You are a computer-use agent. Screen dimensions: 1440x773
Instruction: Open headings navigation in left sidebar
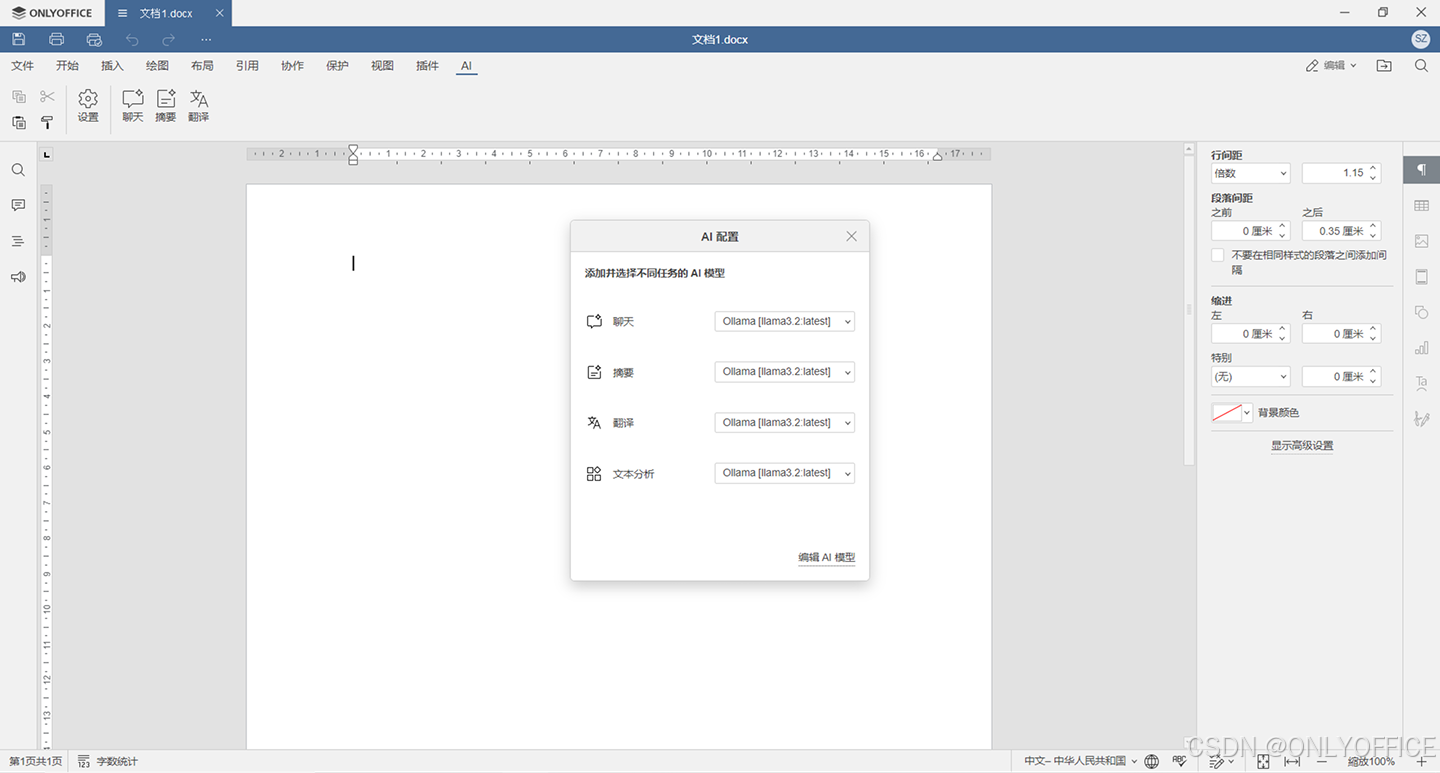point(18,241)
